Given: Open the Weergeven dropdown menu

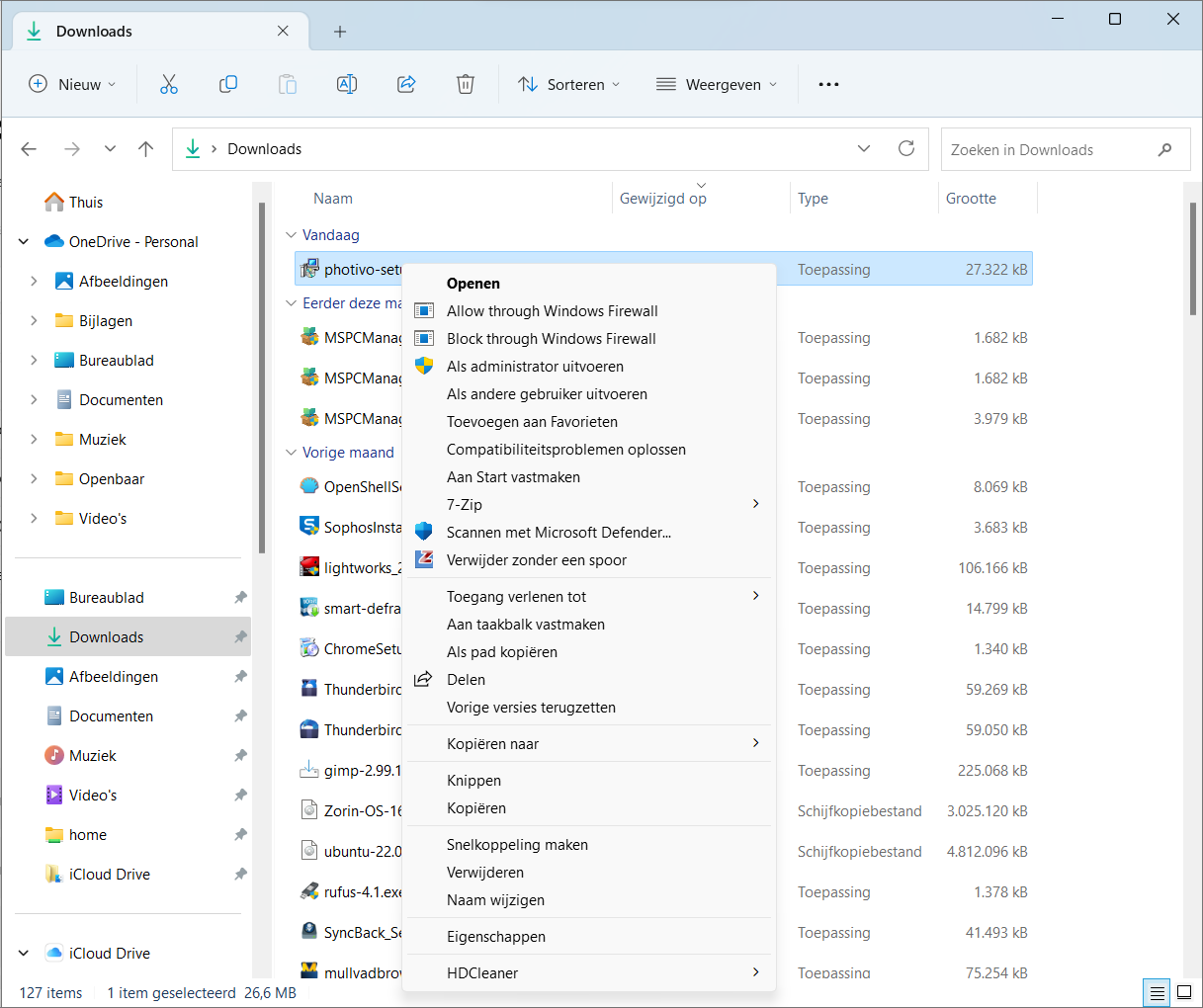Looking at the screenshot, I should click(717, 84).
